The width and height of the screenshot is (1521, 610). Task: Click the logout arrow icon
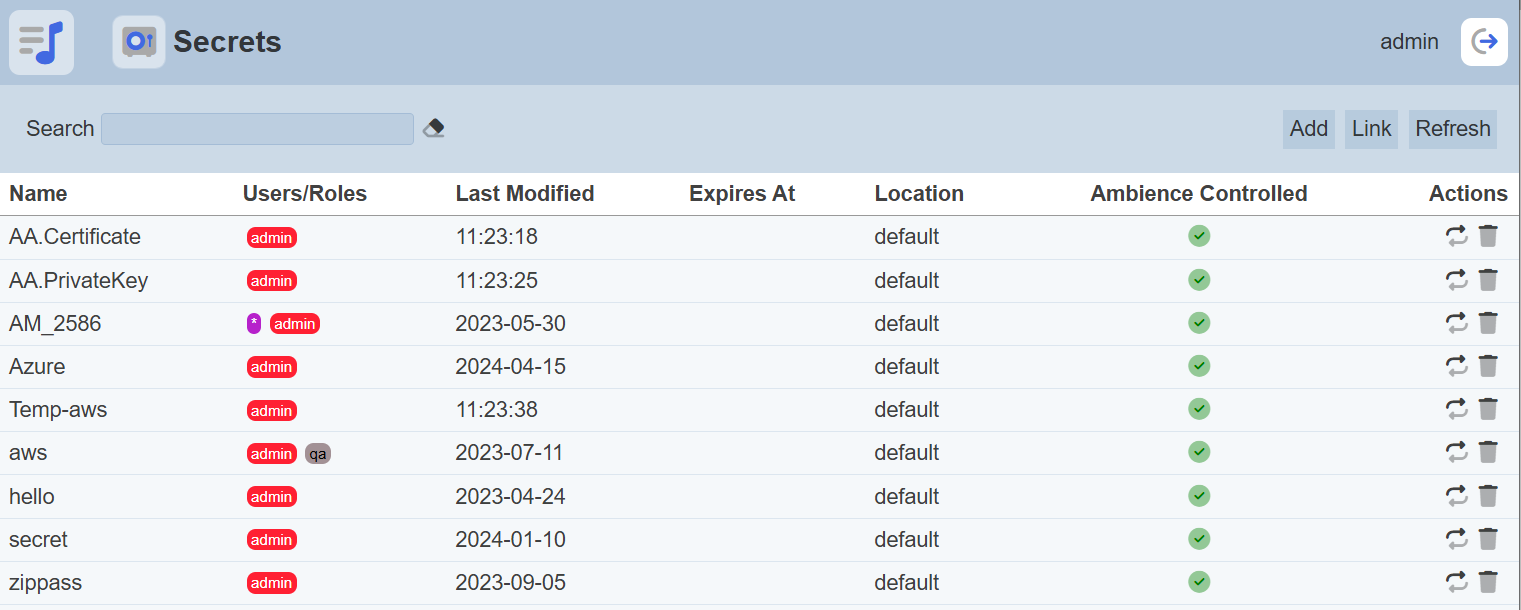[1484, 42]
